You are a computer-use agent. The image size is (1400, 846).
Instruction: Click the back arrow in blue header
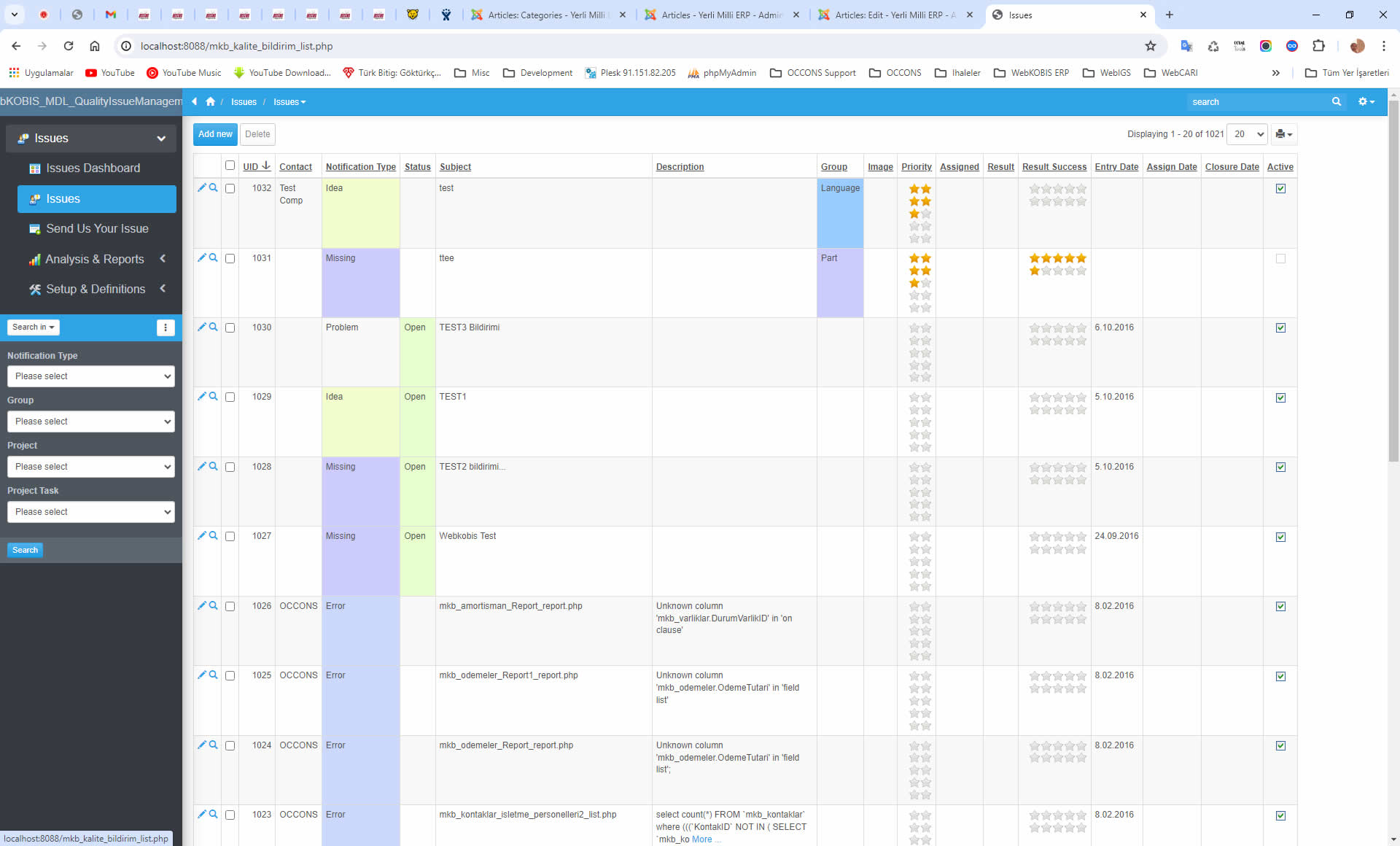point(195,102)
